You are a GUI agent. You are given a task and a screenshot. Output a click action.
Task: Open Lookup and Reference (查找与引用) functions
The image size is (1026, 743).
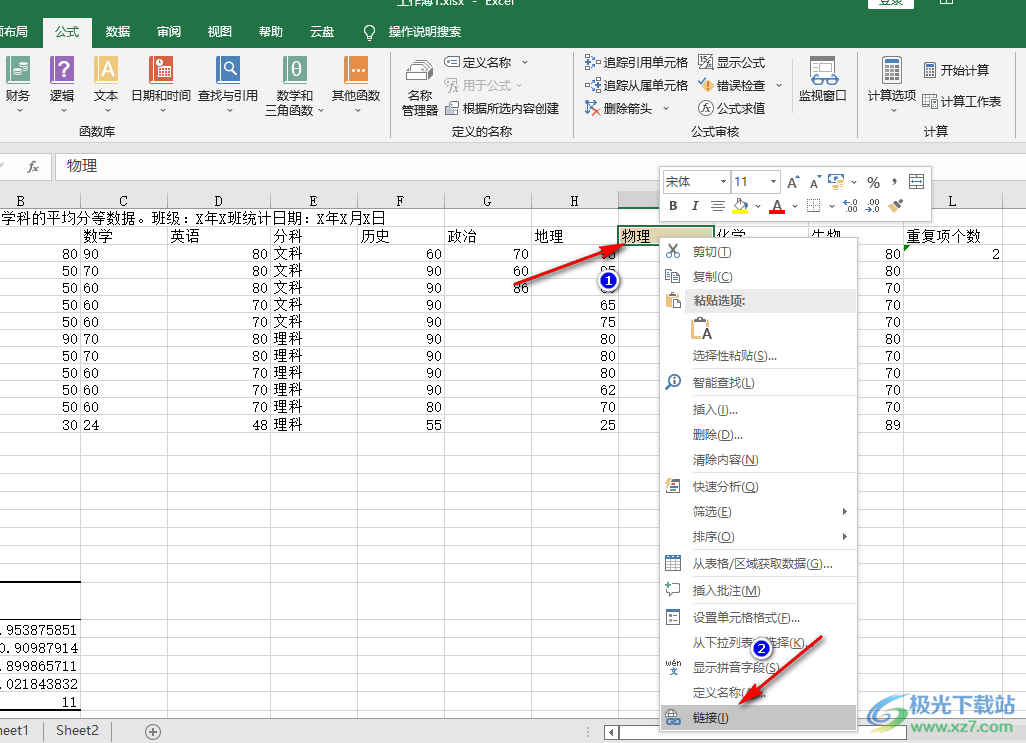228,84
